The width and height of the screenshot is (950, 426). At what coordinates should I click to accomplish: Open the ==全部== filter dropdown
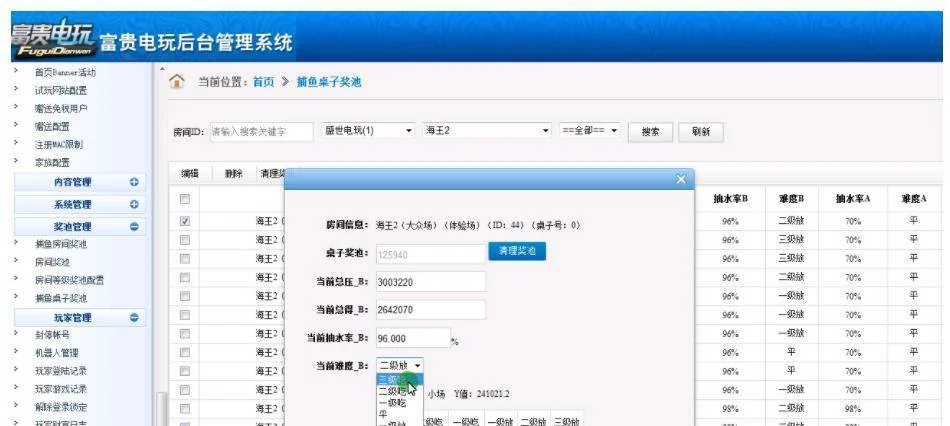pos(590,131)
